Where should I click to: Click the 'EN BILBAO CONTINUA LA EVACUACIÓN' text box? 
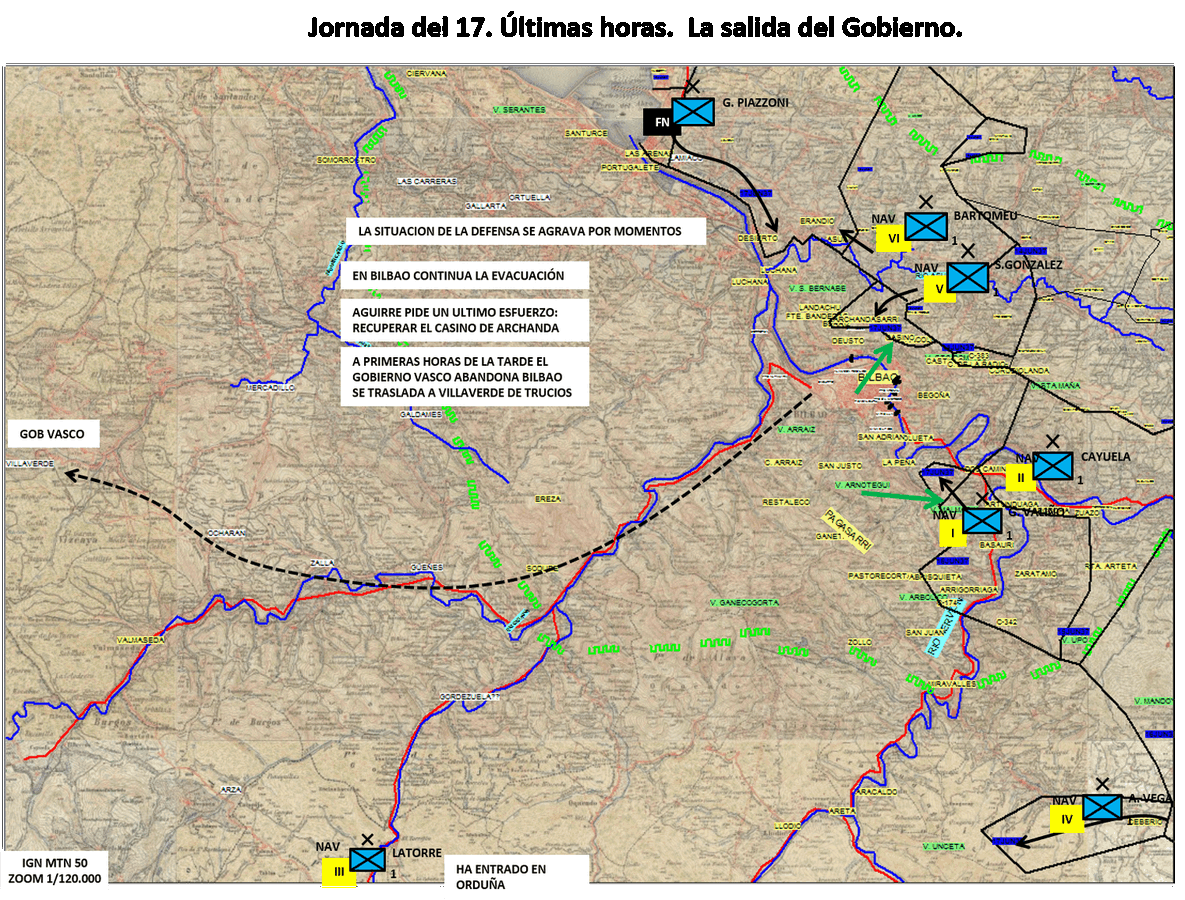[x=464, y=276]
